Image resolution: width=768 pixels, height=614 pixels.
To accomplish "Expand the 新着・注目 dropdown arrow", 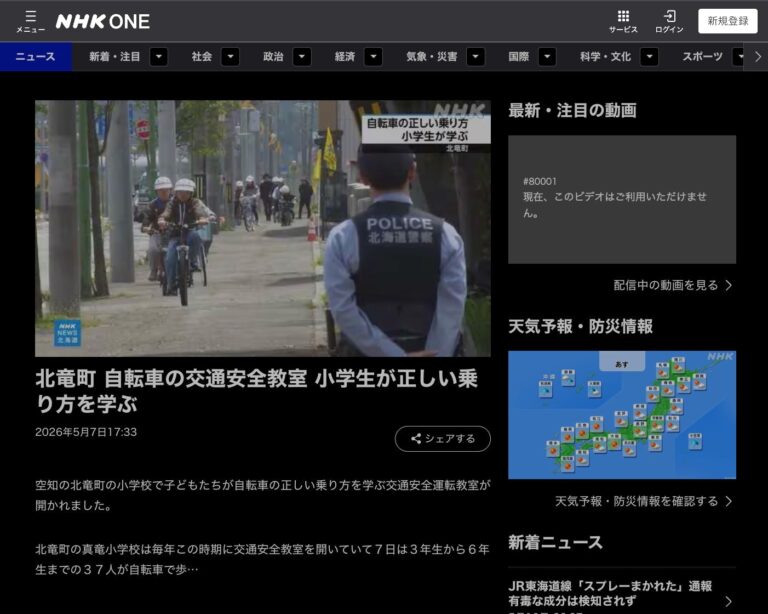I will coord(159,57).
